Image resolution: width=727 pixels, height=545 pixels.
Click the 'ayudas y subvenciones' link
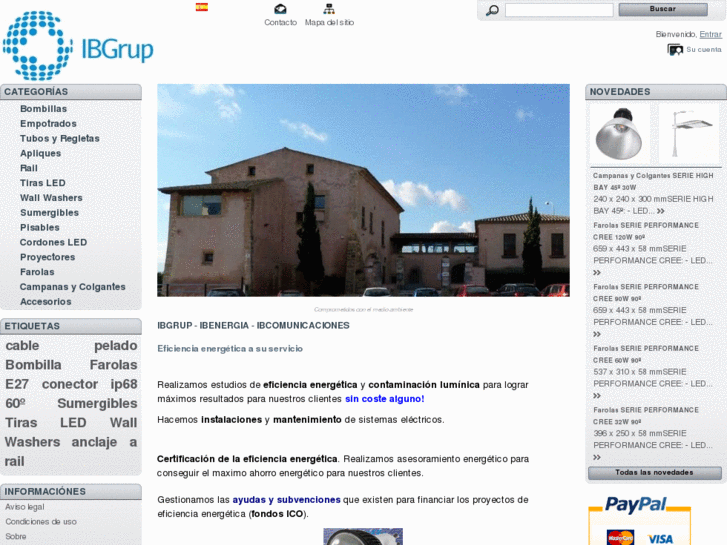point(287,500)
